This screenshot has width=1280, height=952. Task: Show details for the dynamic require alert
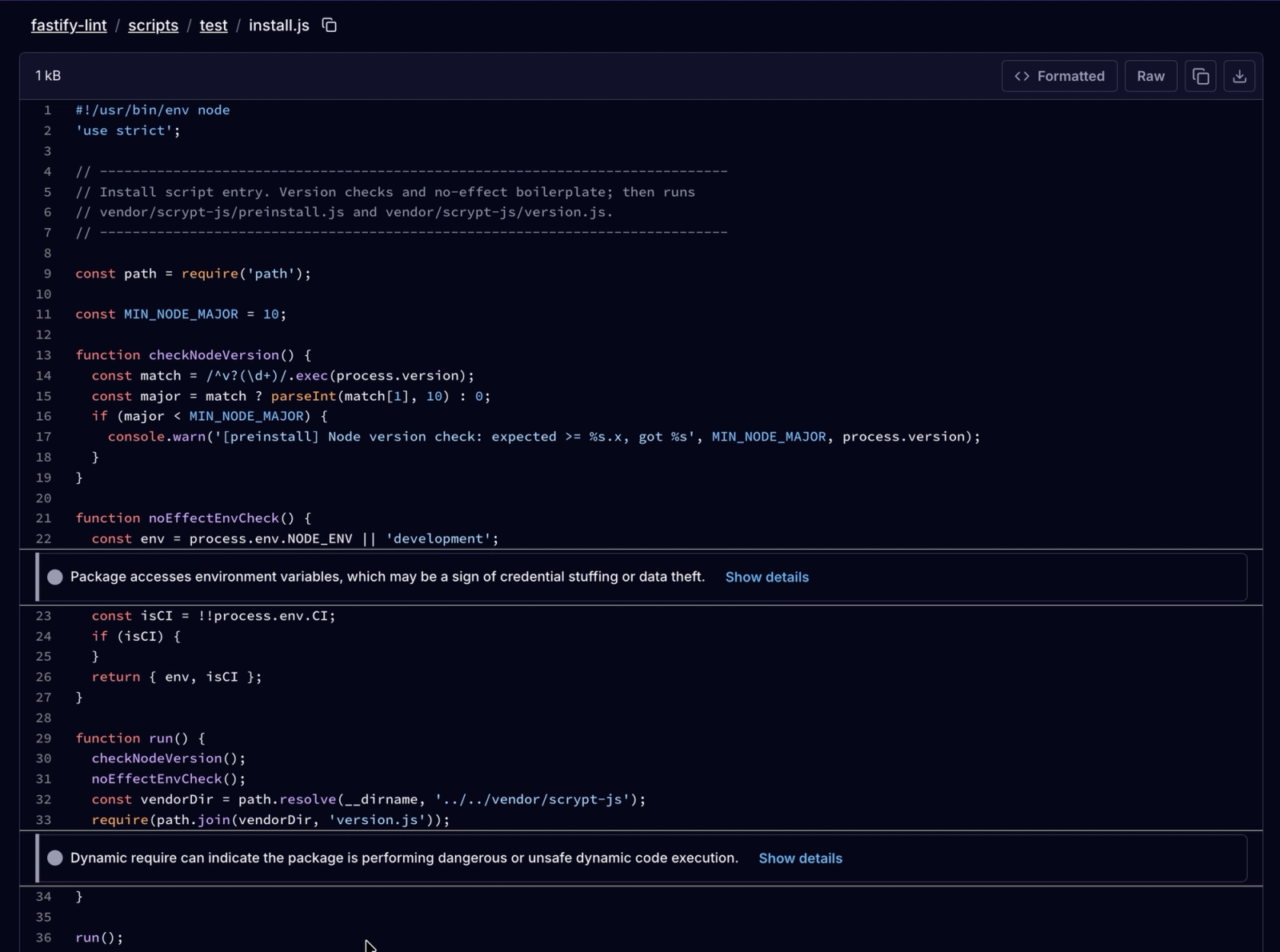coord(800,858)
